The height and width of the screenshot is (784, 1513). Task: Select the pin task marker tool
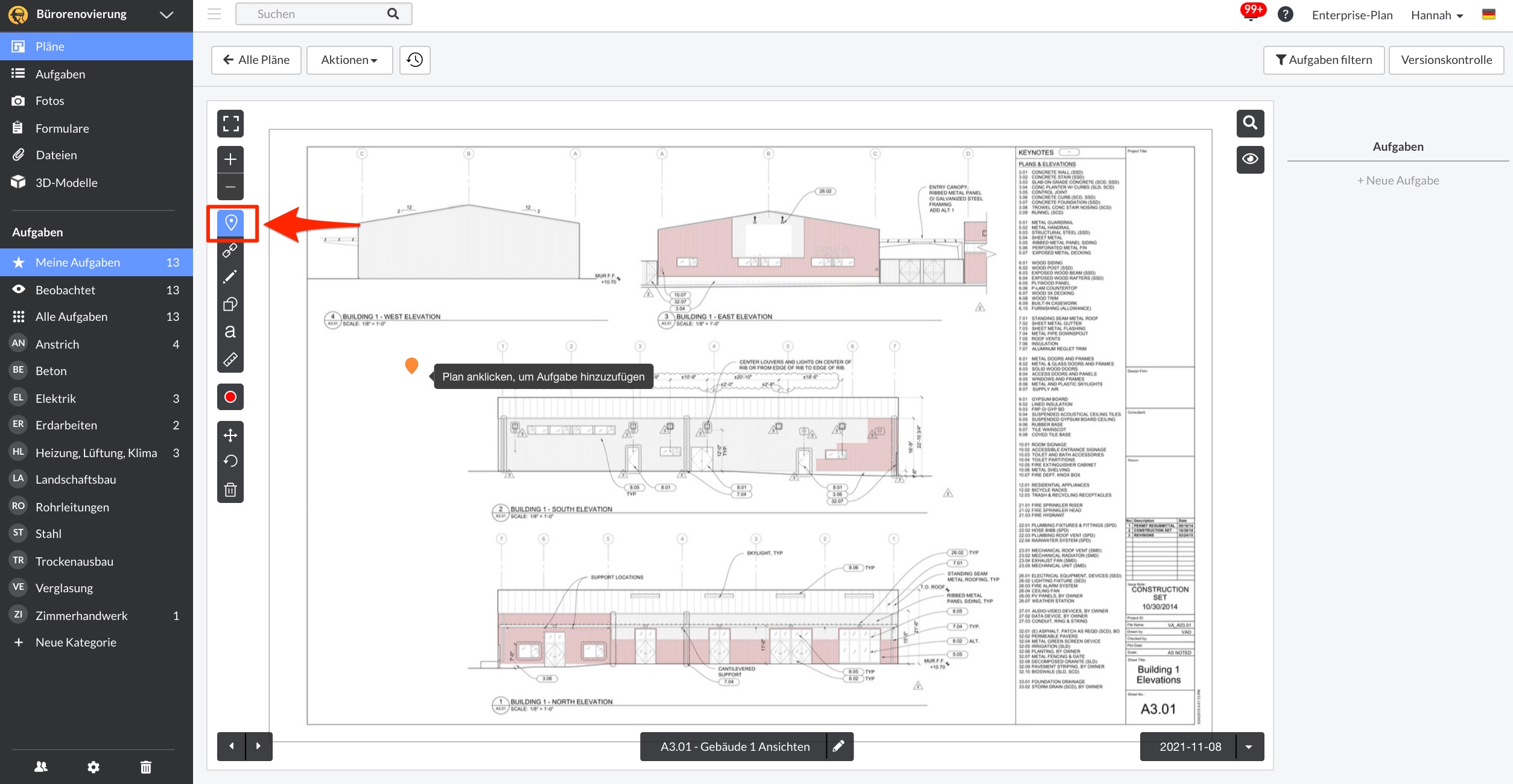pos(230,223)
